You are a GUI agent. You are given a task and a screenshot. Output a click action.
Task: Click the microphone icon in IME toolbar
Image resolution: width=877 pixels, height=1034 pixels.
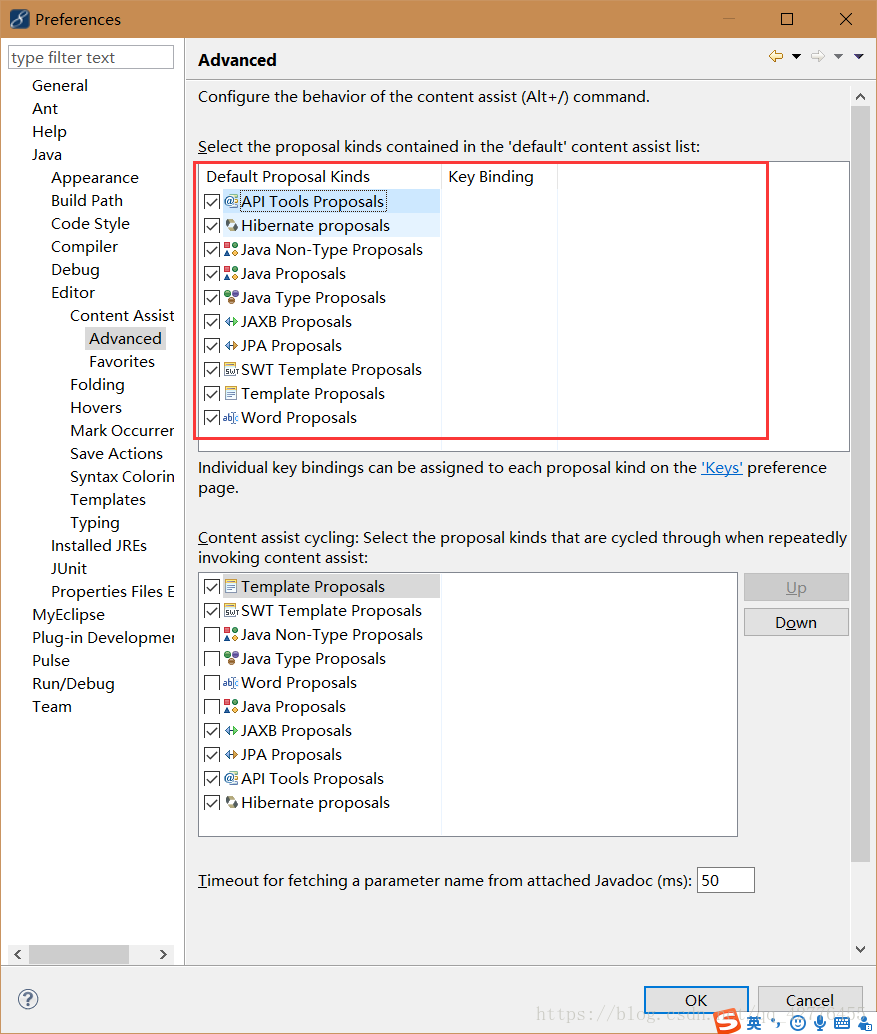click(820, 1022)
